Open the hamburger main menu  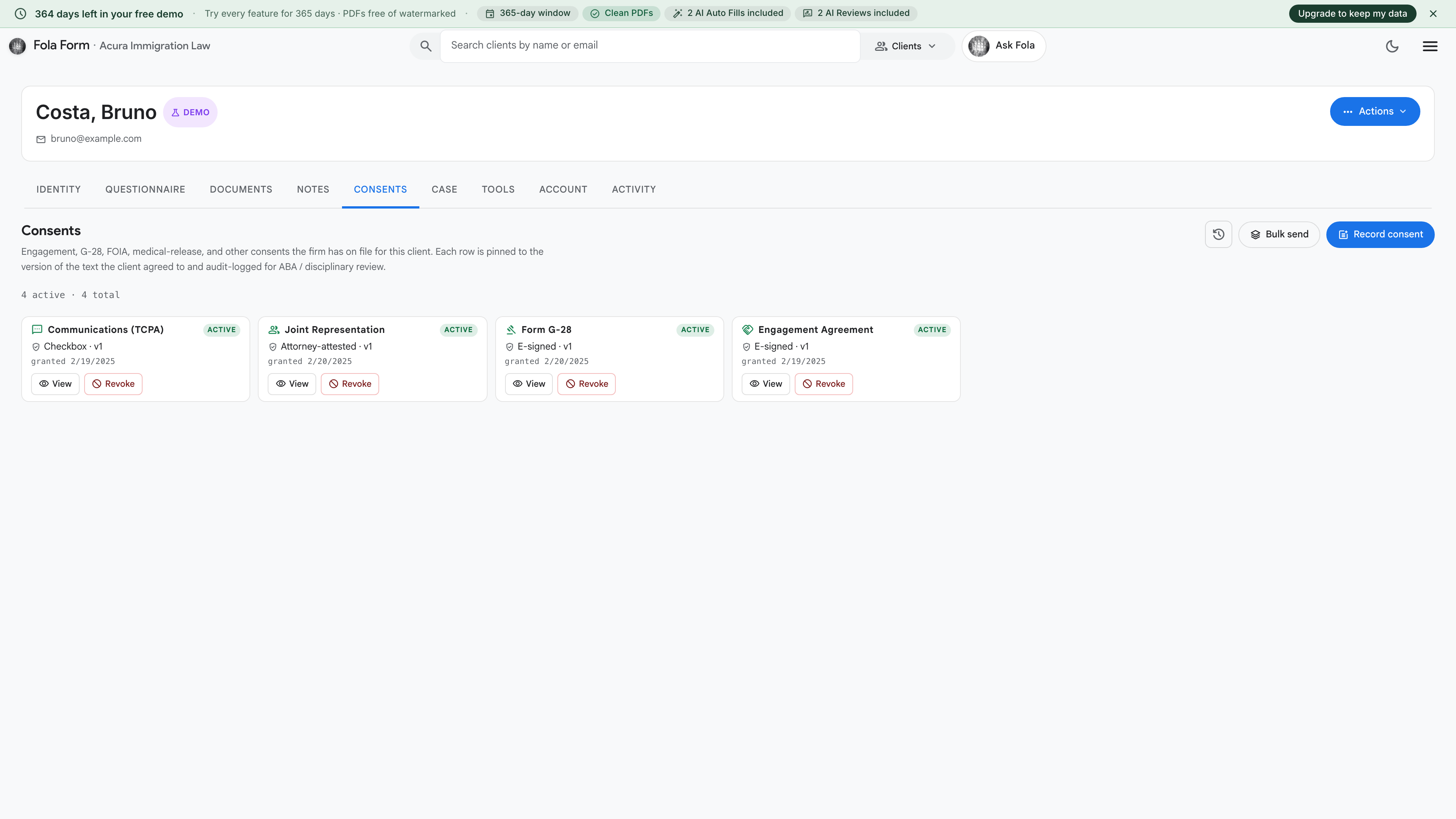tap(1430, 46)
